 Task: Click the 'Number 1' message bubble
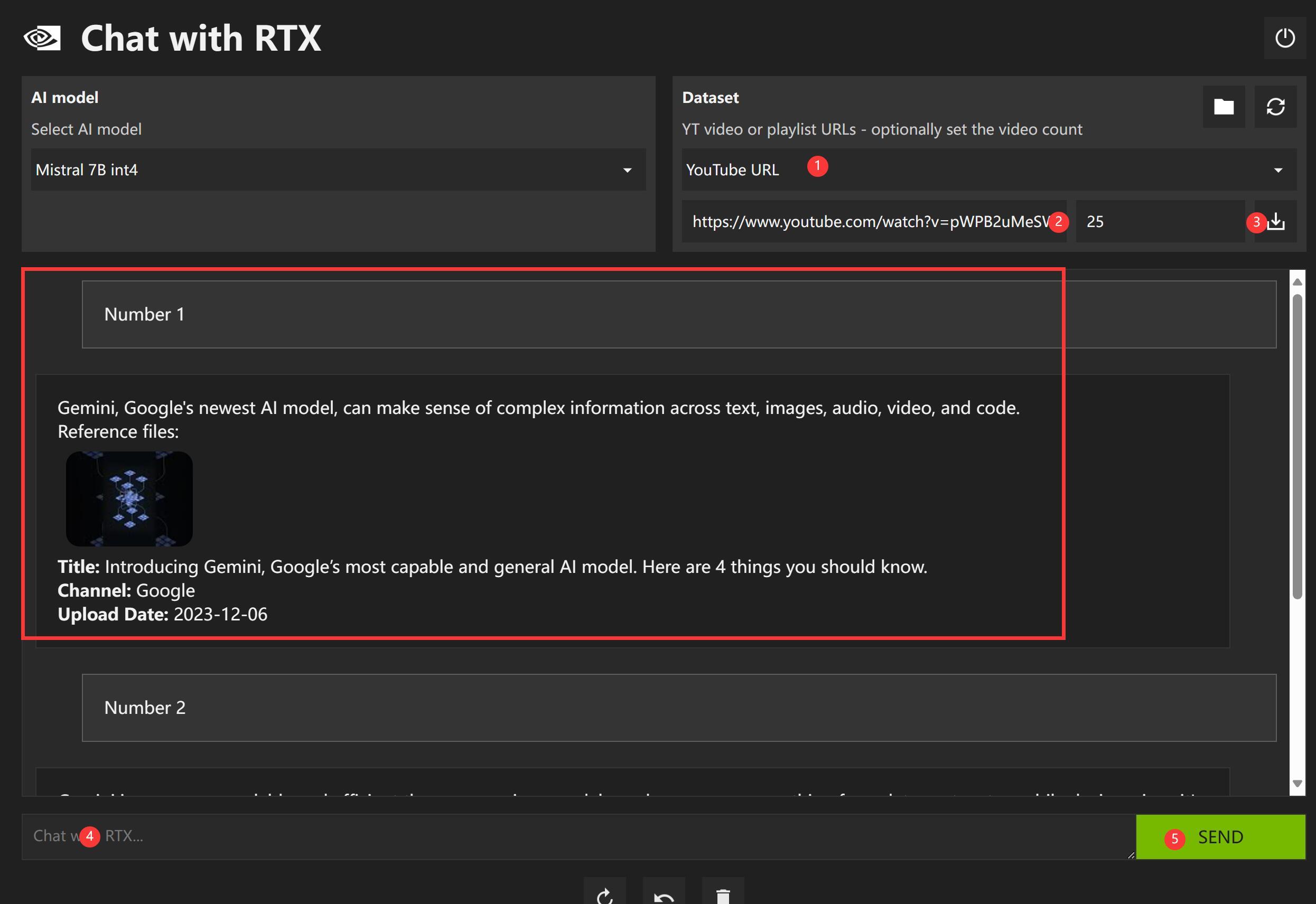pyautogui.click(x=679, y=314)
